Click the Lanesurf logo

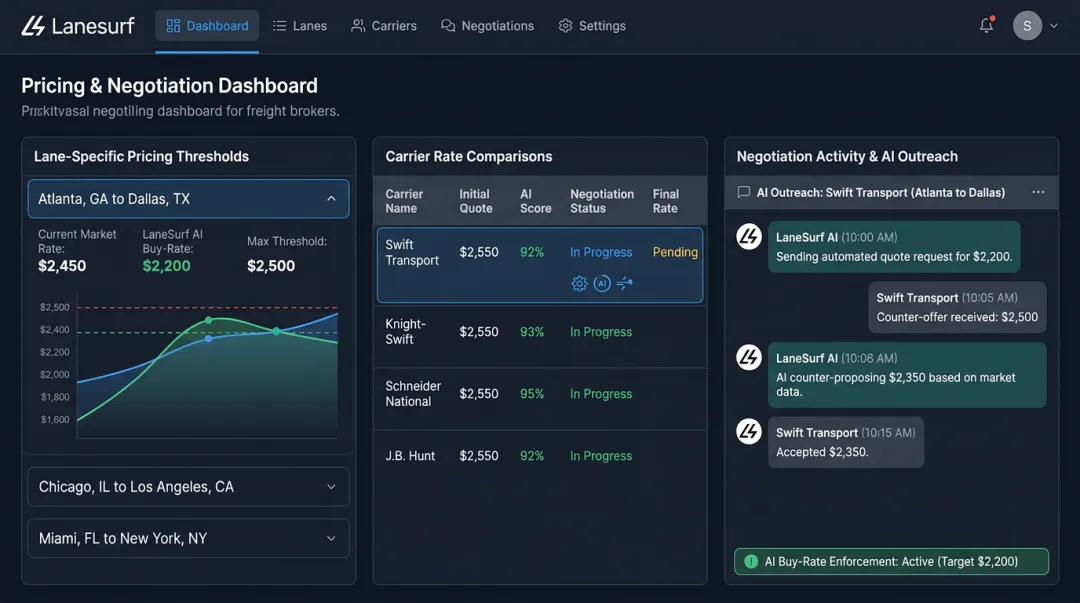(x=78, y=26)
